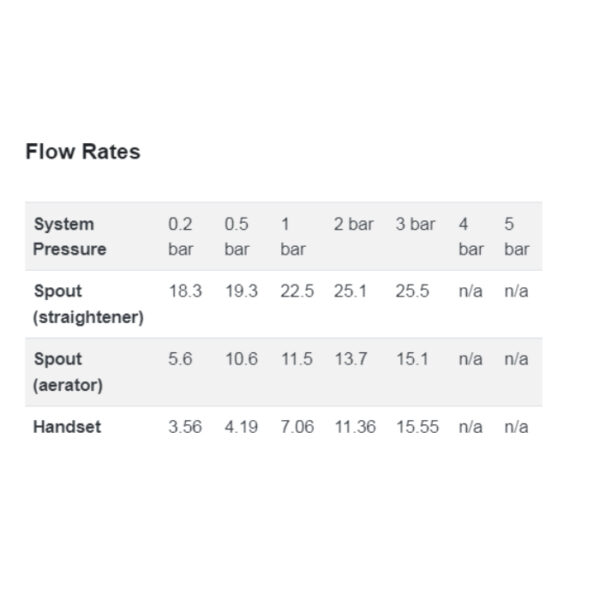Click the 0.2 bar column header
This screenshot has height=600, width=600.
tap(180, 236)
